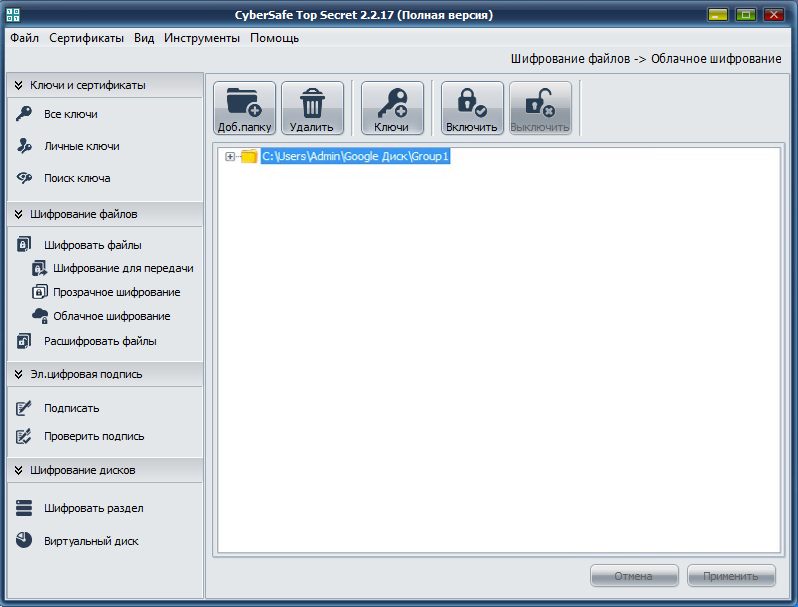This screenshot has height=607, width=798.
Task: Collapse the Шифрование дисков section
Action: point(19,470)
